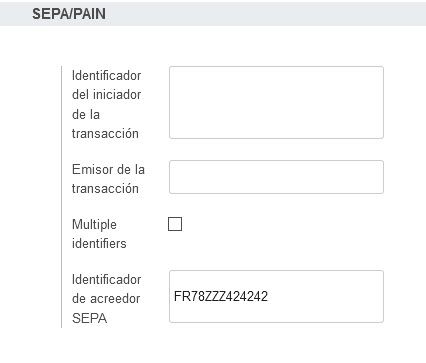Image resolution: width=426 pixels, height=363 pixels.
Task: Click into the Emisor de la transacción field
Action: pyautogui.click(x=276, y=177)
